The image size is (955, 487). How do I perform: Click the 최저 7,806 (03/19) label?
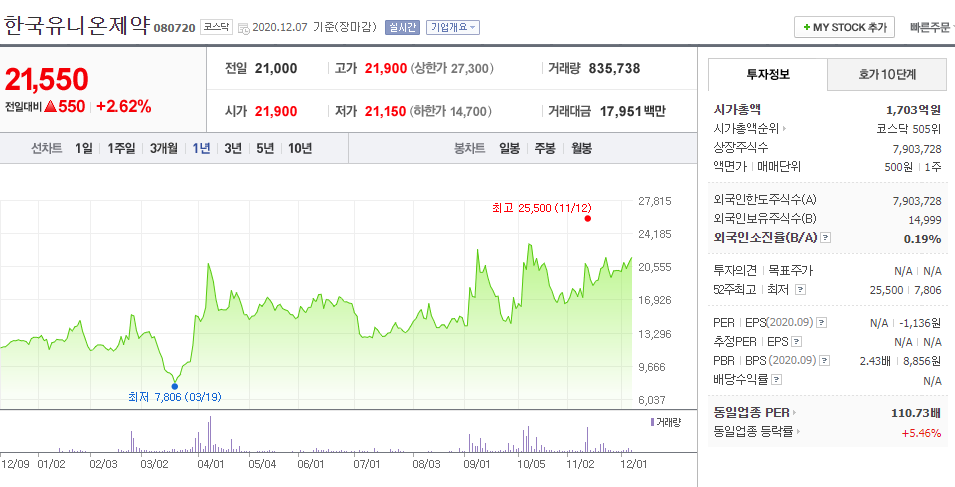[x=175, y=397]
